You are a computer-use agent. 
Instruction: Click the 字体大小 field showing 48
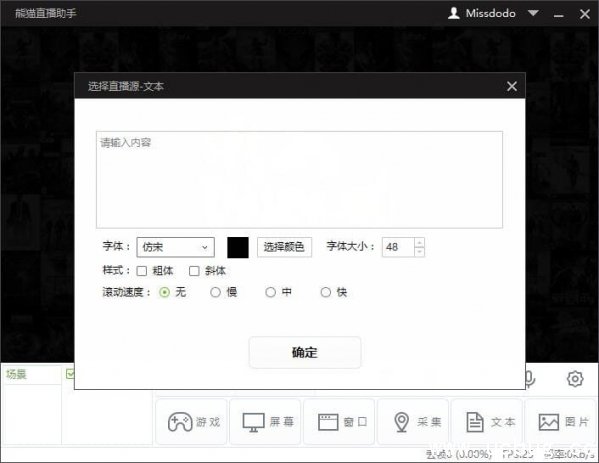point(398,247)
